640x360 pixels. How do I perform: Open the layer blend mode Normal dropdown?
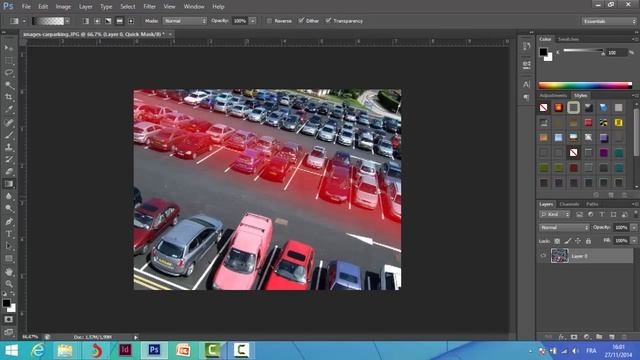(x=564, y=227)
